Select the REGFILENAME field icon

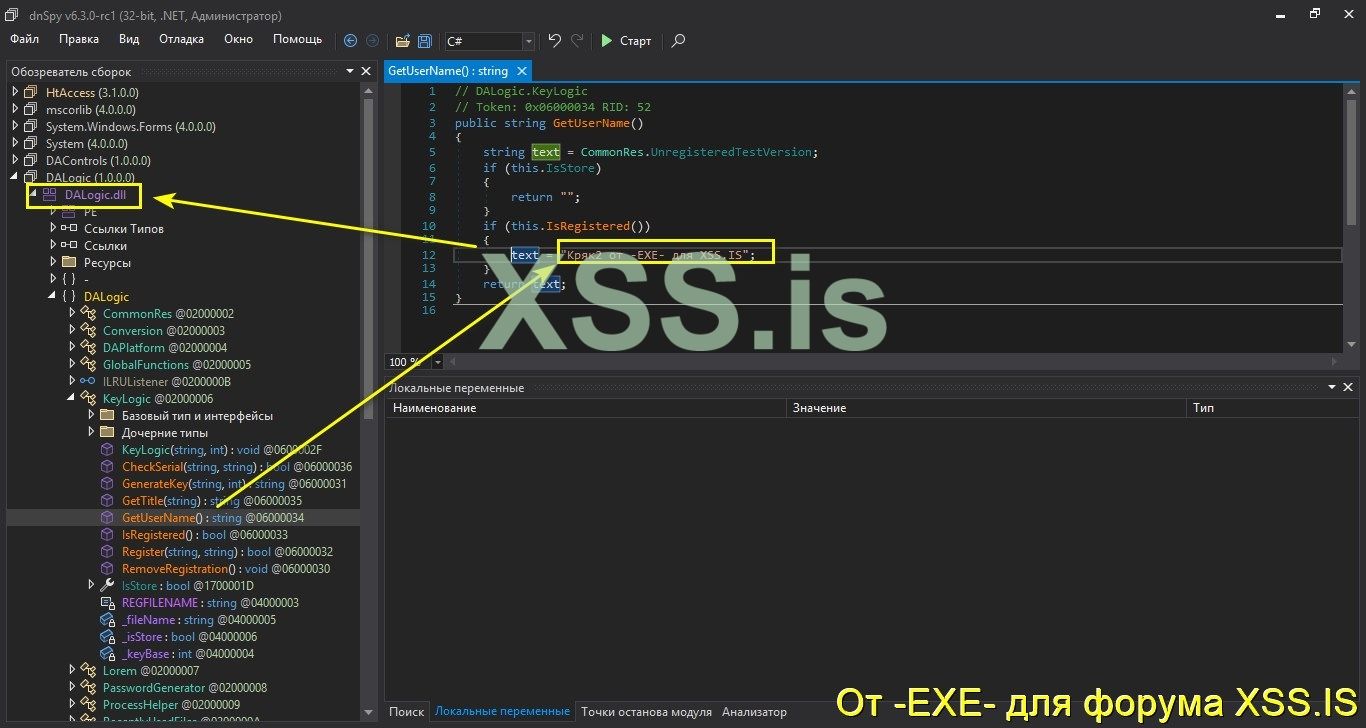[x=107, y=602]
